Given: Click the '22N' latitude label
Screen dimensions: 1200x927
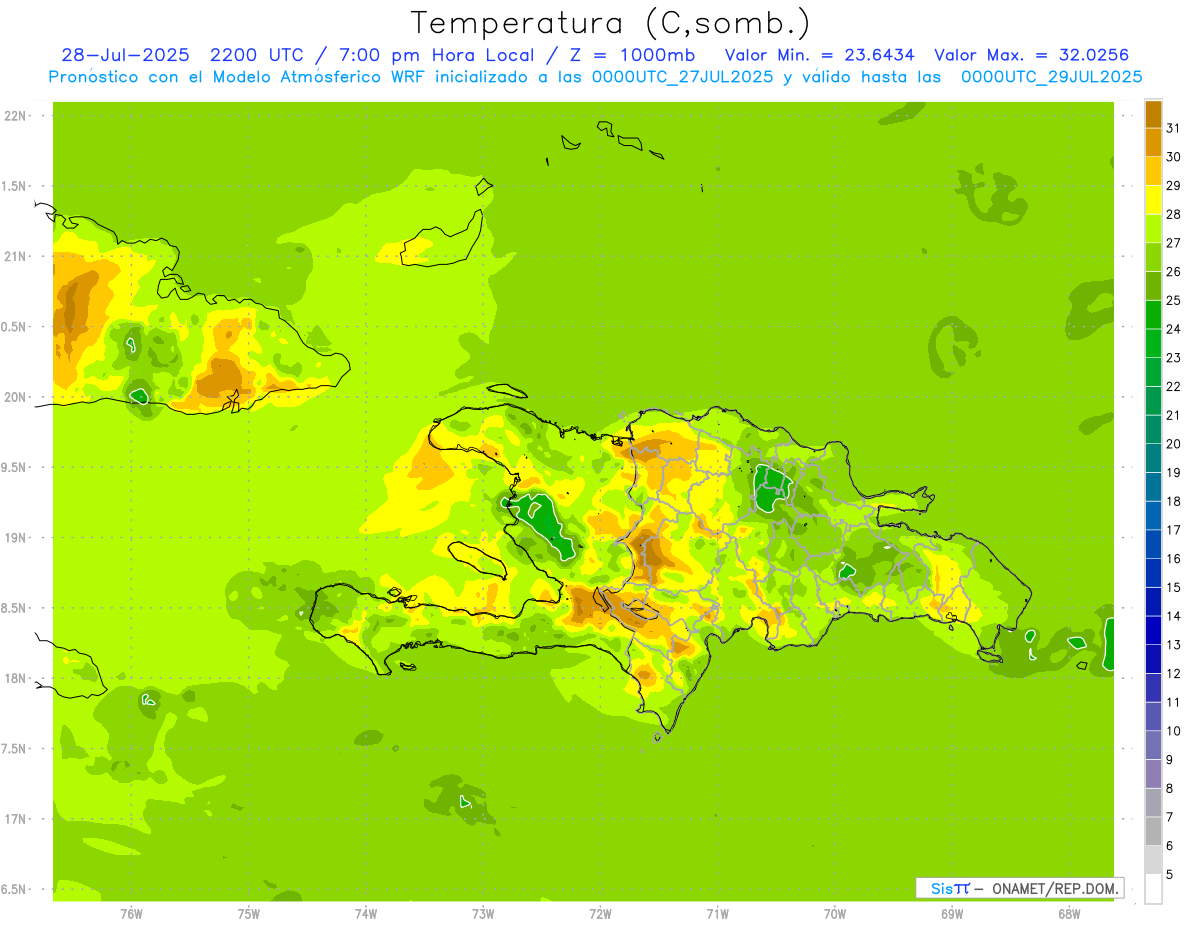Looking at the screenshot, I should (14, 116).
